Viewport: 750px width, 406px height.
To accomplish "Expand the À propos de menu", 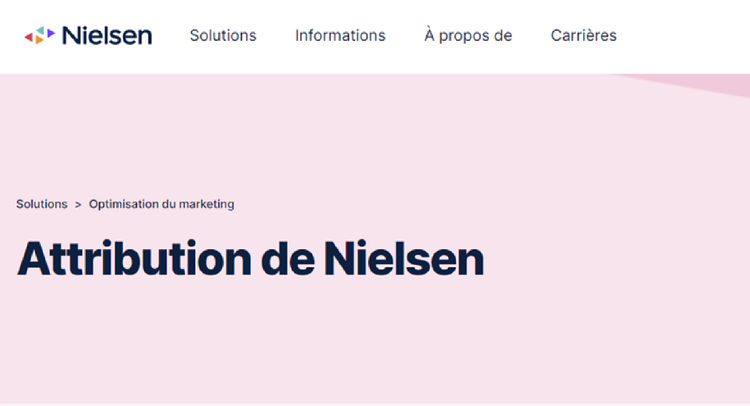I will pos(468,35).
